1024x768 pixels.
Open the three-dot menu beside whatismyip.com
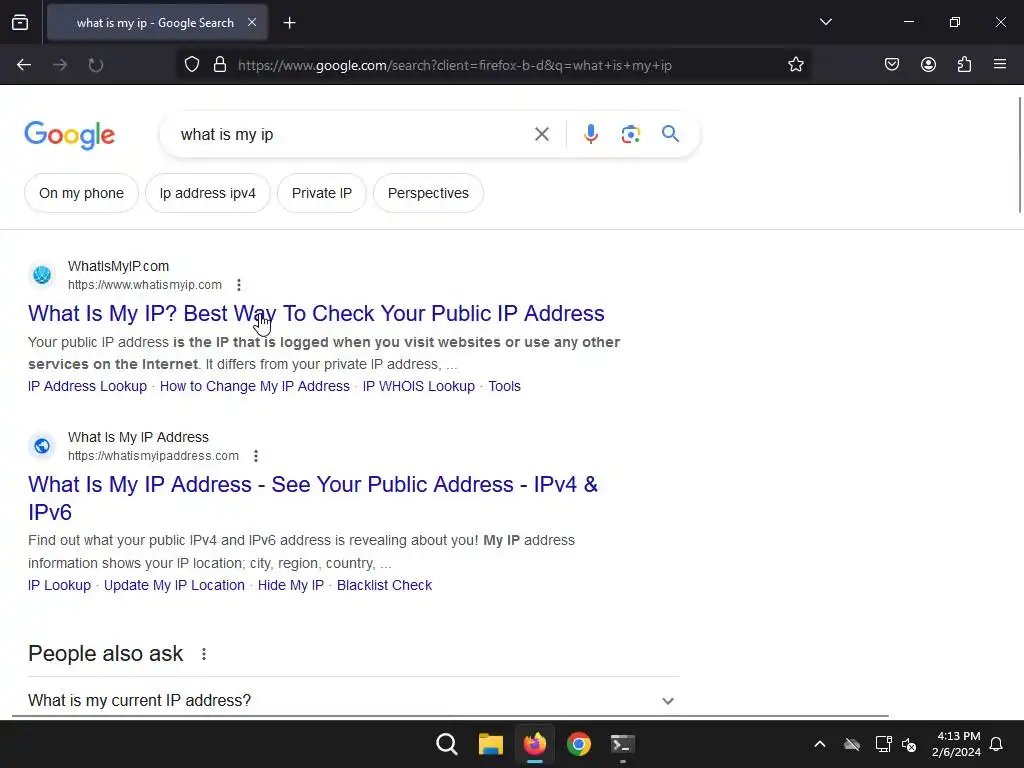[239, 285]
